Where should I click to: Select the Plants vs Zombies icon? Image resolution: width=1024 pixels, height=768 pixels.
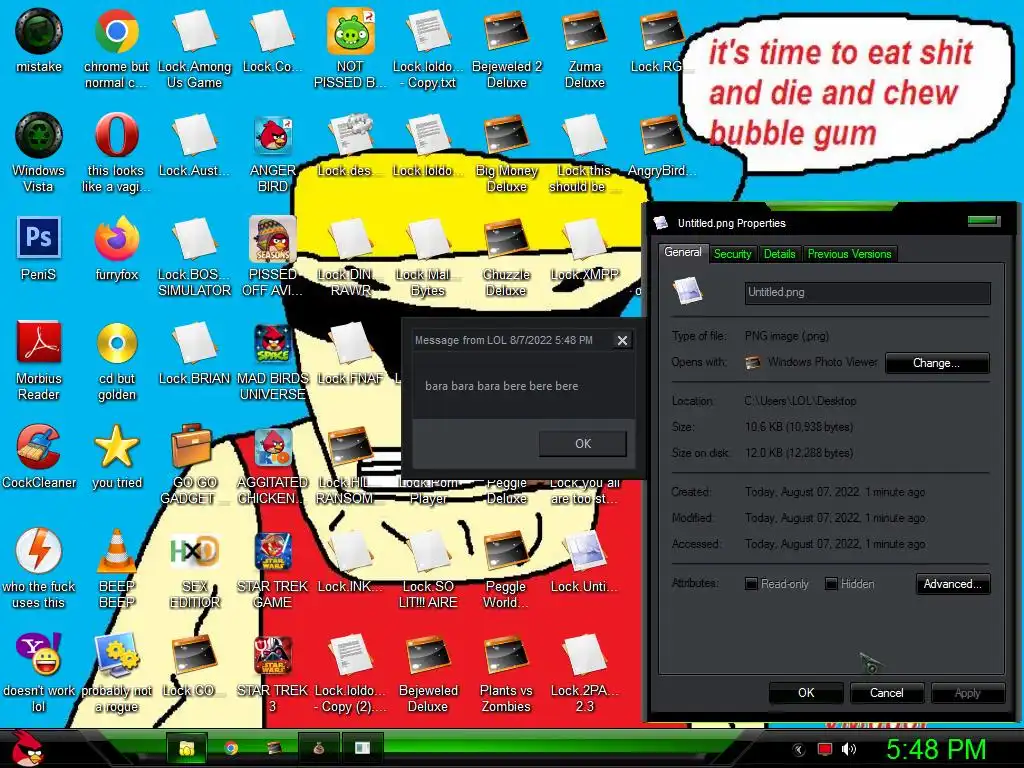pos(506,654)
